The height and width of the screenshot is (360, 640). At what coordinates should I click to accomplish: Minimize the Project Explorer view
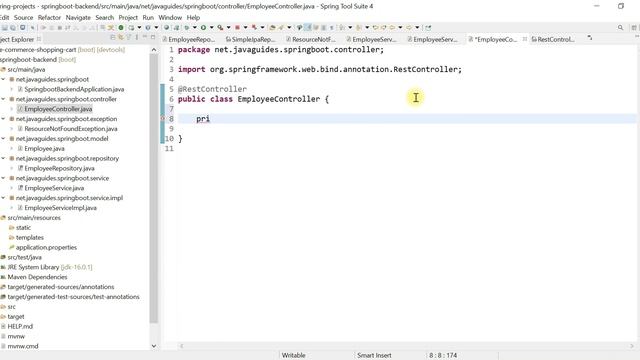point(144,38)
